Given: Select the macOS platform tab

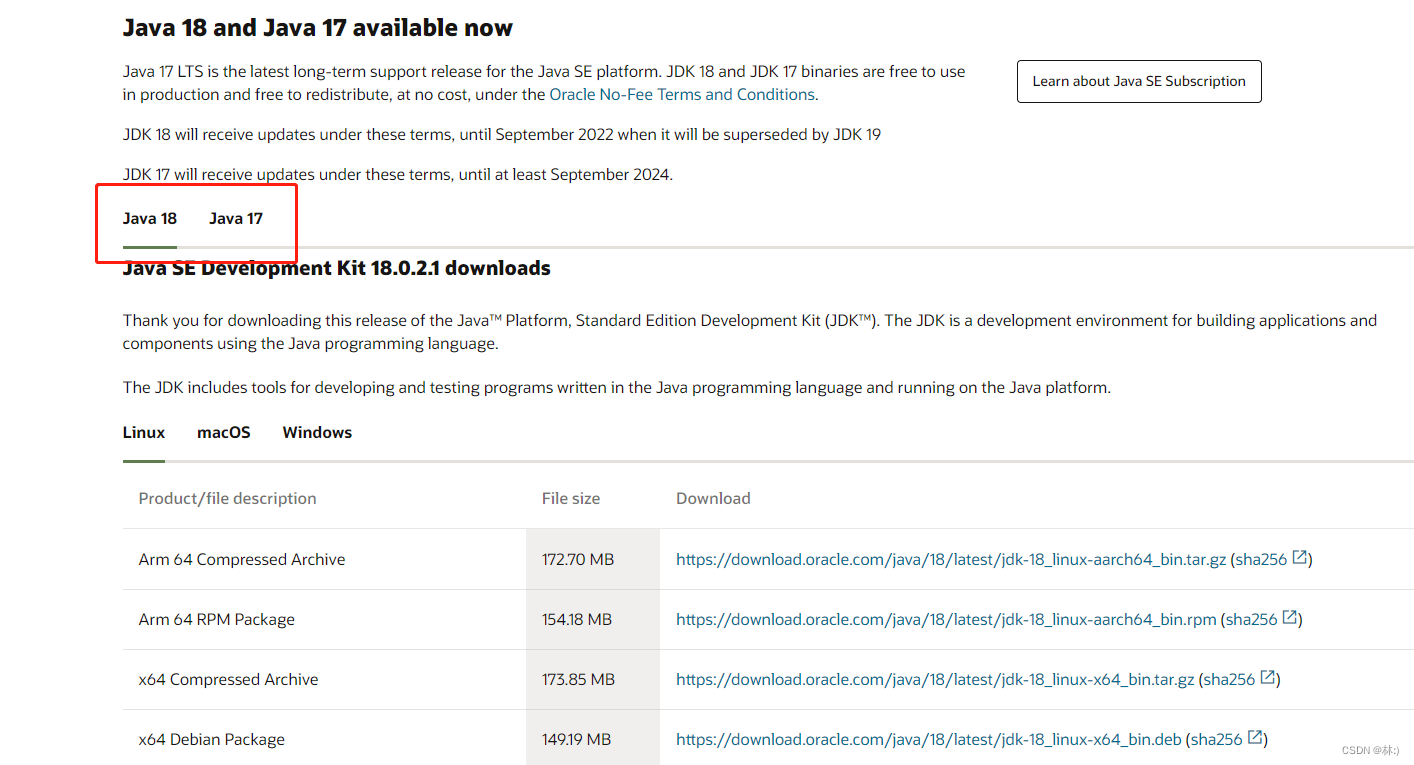Looking at the screenshot, I should (x=224, y=432).
